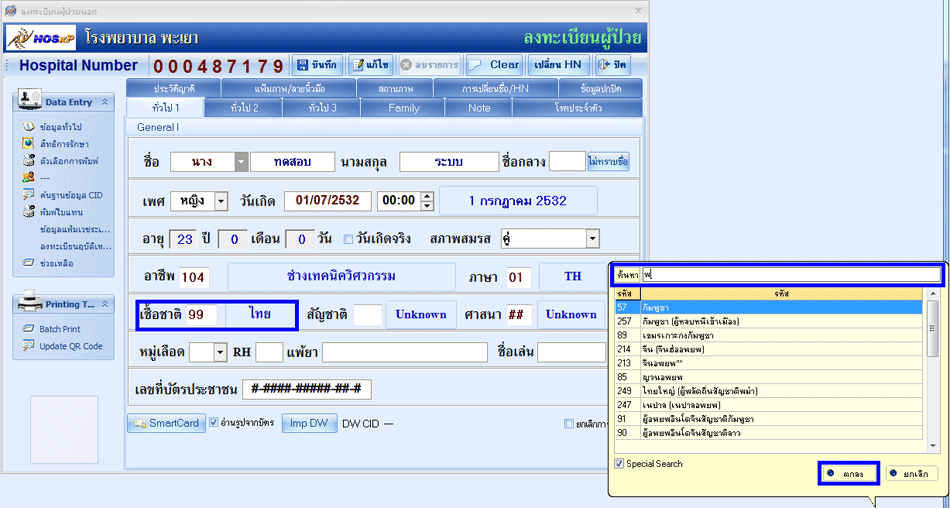Switch to the การเปลี่ยนชื่อ/HN tab
Viewport: 950px width, 508px height.
(495, 89)
